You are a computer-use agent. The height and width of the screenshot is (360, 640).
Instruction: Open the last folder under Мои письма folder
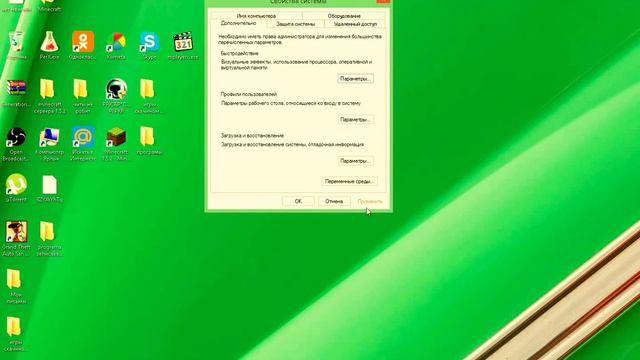pos(14,327)
